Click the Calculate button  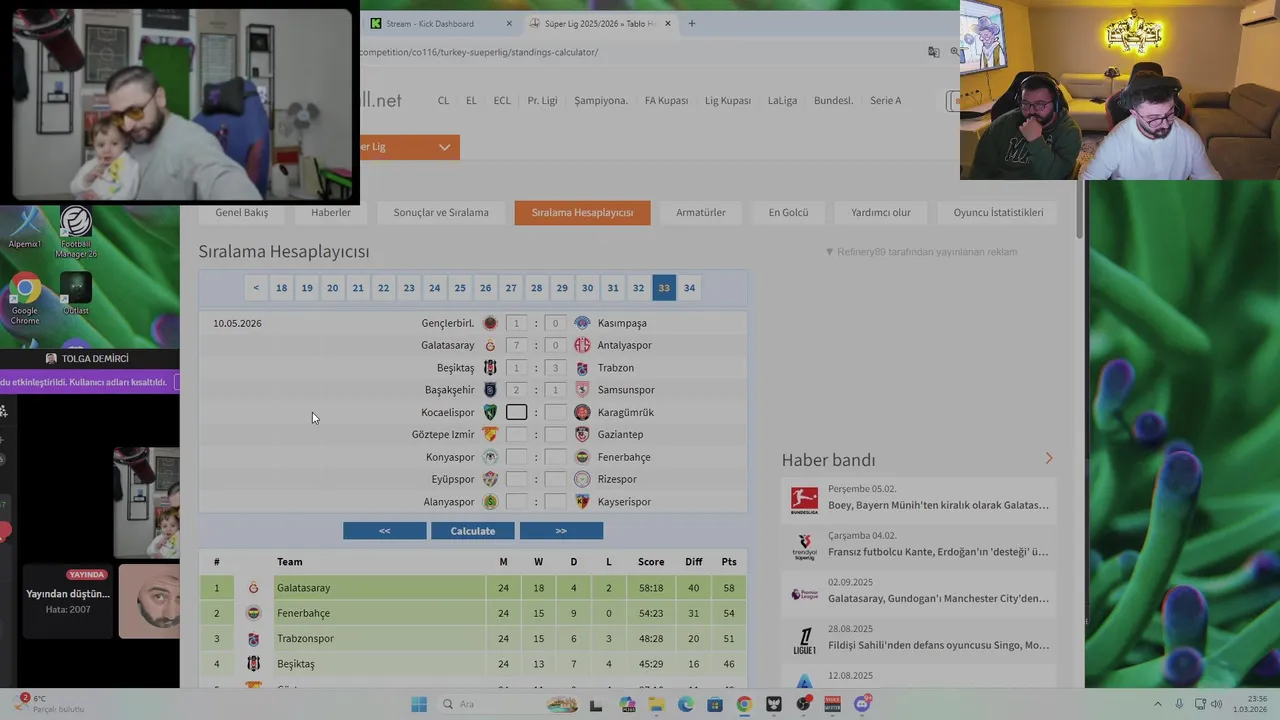pos(473,531)
